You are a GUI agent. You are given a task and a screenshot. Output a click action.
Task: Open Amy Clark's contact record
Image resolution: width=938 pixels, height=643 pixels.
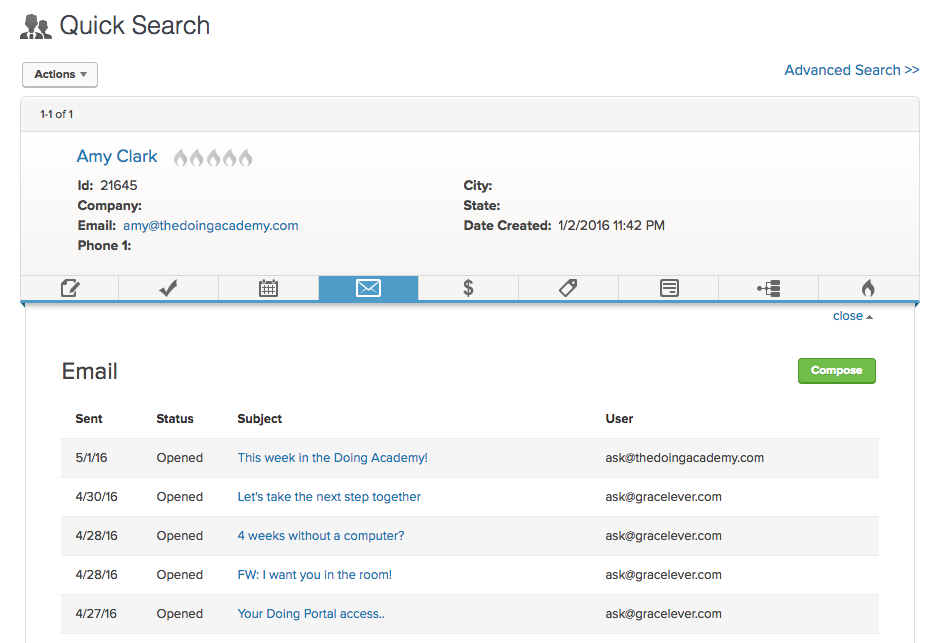[x=117, y=156]
